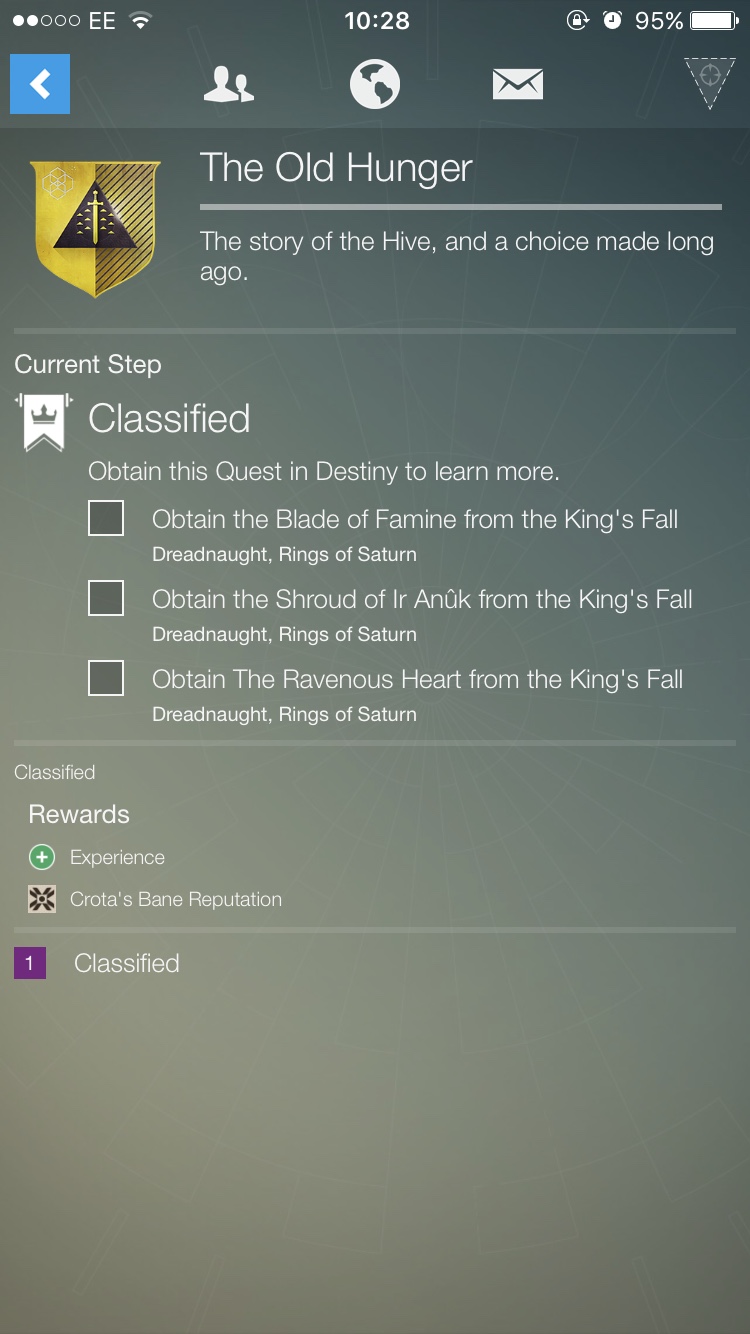
Task: Tap the crown banner quest step icon
Action: pos(44,422)
